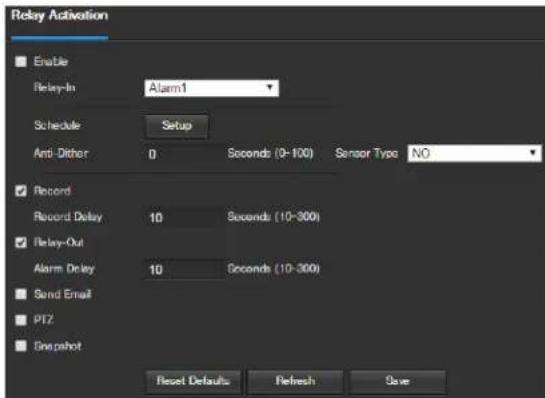
Task: Enable the PTZ checkbox
Action: pyautogui.click(x=21, y=320)
